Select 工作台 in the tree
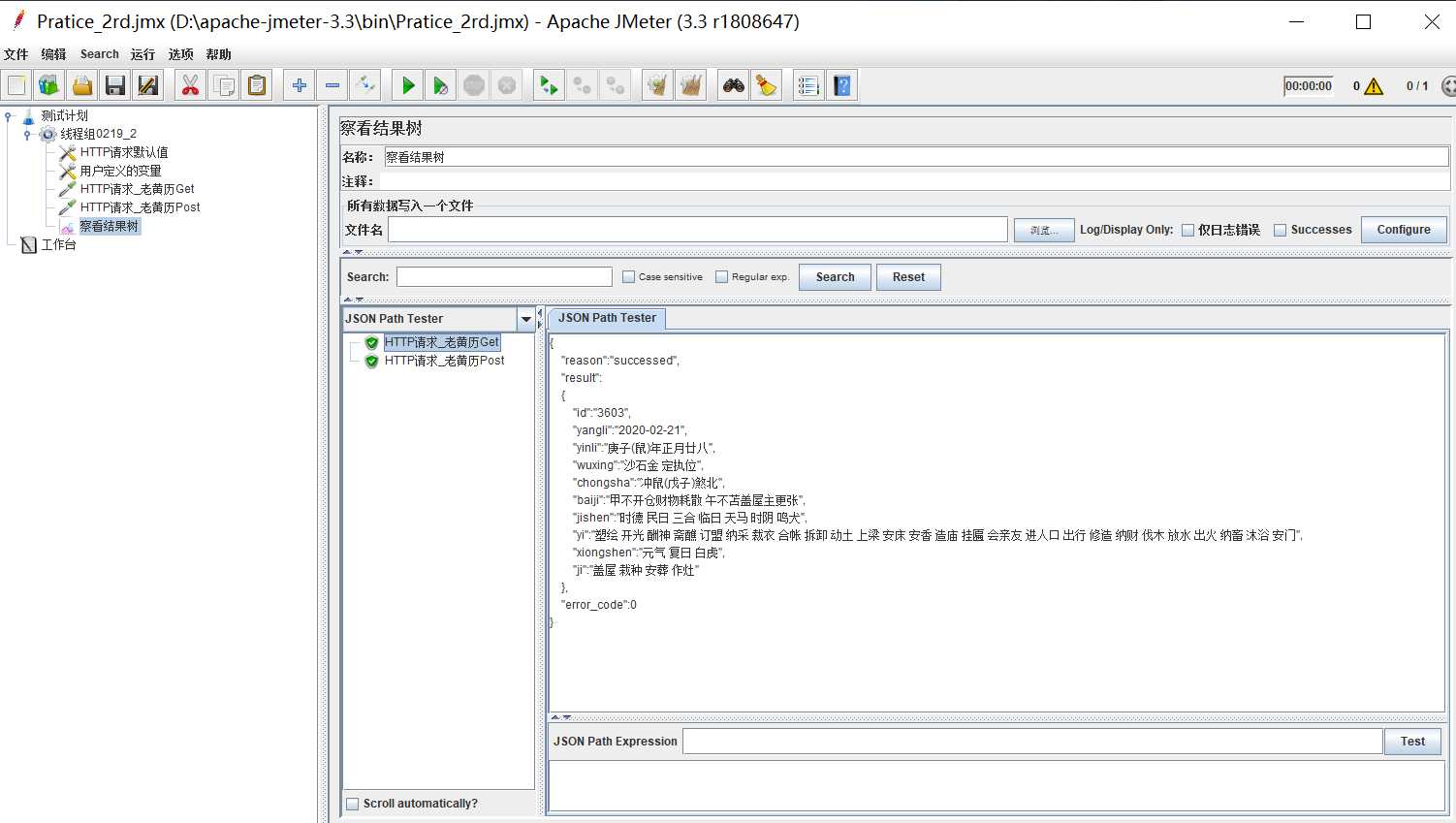The height and width of the screenshot is (823, 1456). click(x=58, y=245)
